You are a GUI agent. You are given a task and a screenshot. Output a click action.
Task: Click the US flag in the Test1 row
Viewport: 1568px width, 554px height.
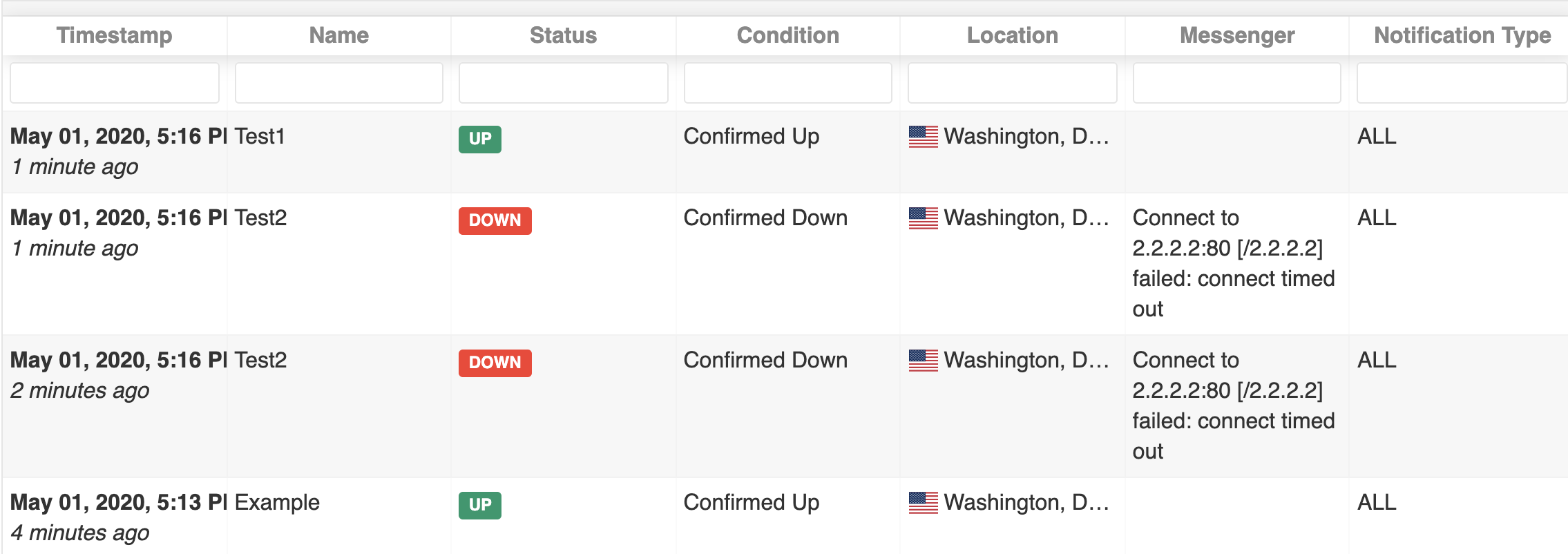tap(923, 137)
